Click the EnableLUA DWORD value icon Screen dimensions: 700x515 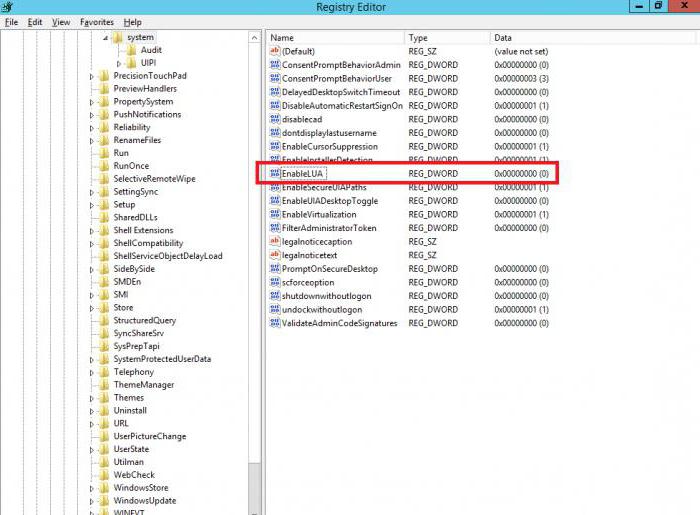[x=274, y=174]
